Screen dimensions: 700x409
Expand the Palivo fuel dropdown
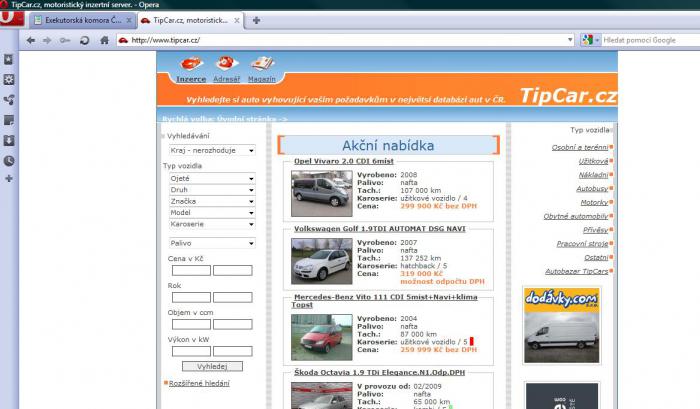coord(212,243)
